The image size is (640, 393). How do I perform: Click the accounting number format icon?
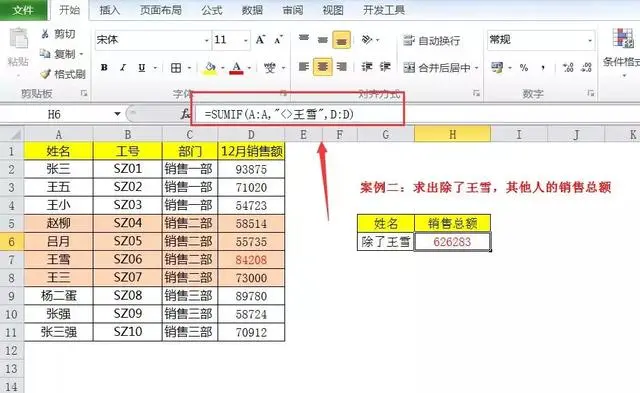[497, 67]
